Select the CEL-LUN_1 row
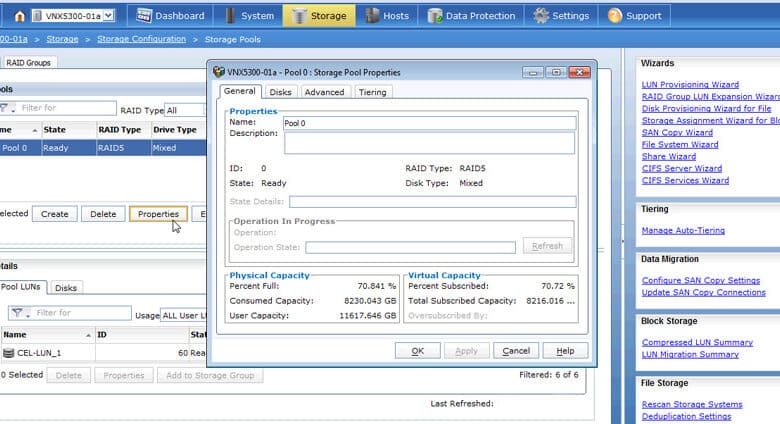Screen dimensions: 780x424 click(103, 353)
